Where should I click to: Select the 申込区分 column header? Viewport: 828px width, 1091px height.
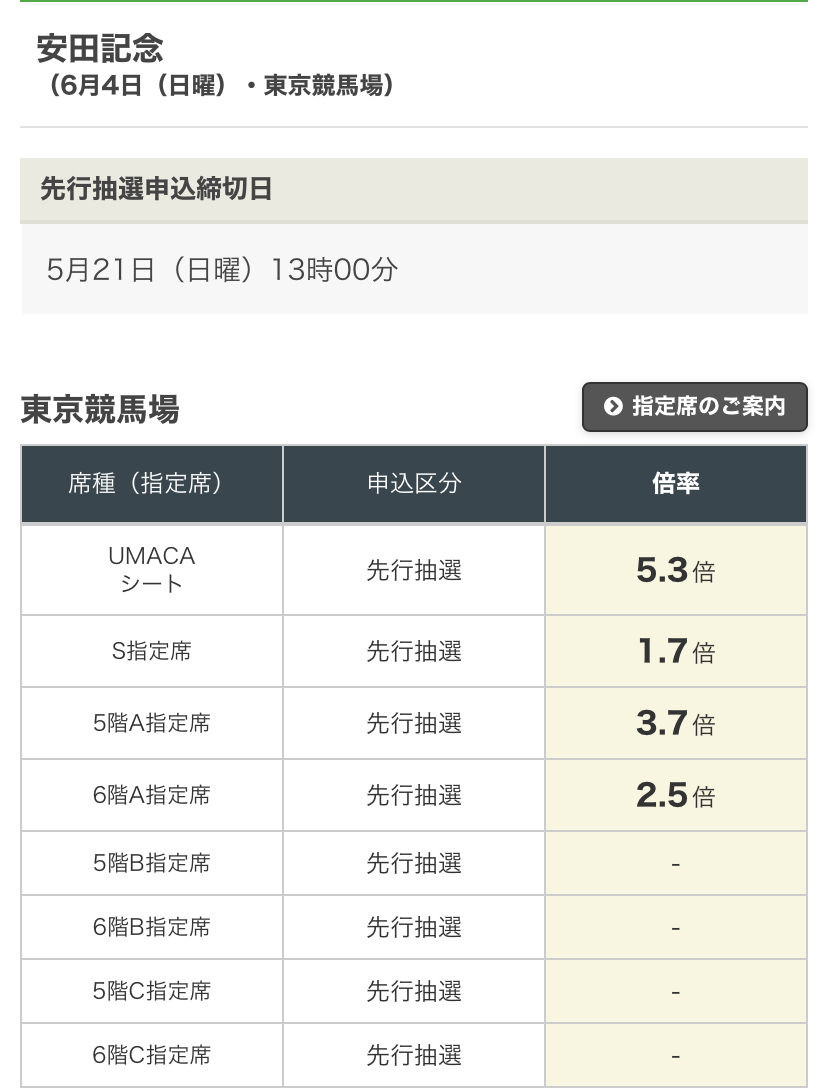[x=414, y=484]
